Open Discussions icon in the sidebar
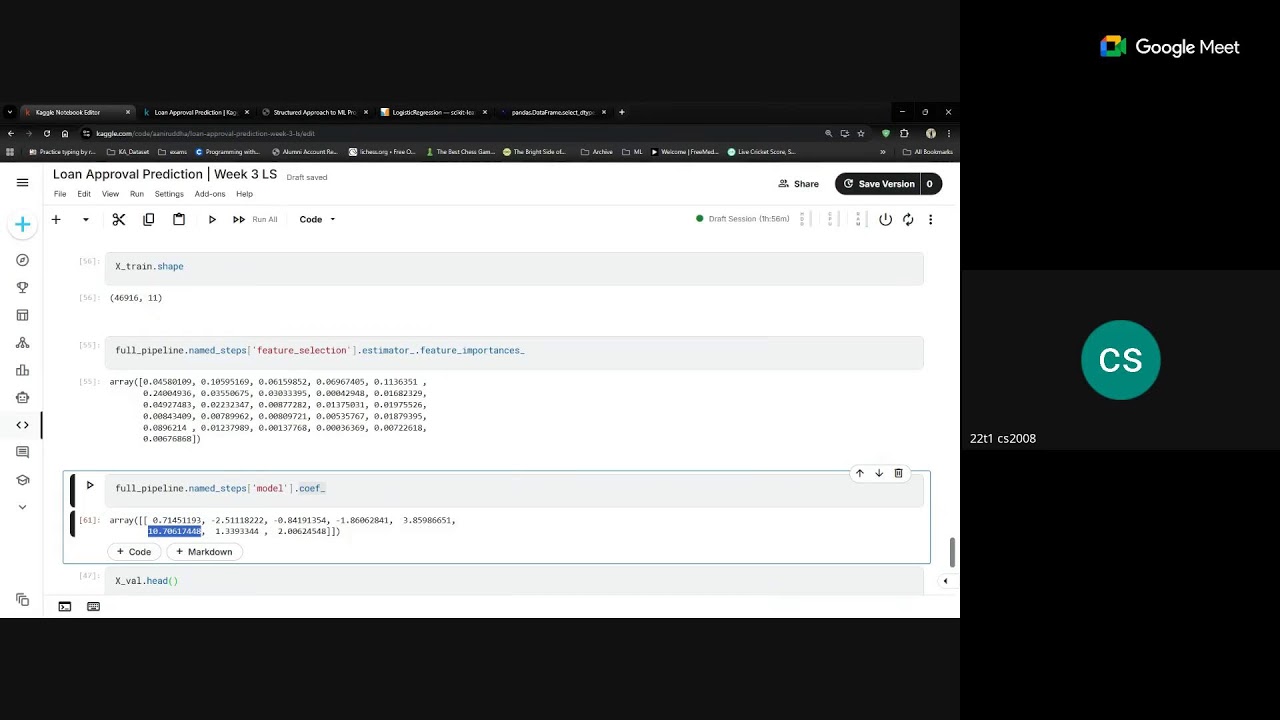 [22, 452]
